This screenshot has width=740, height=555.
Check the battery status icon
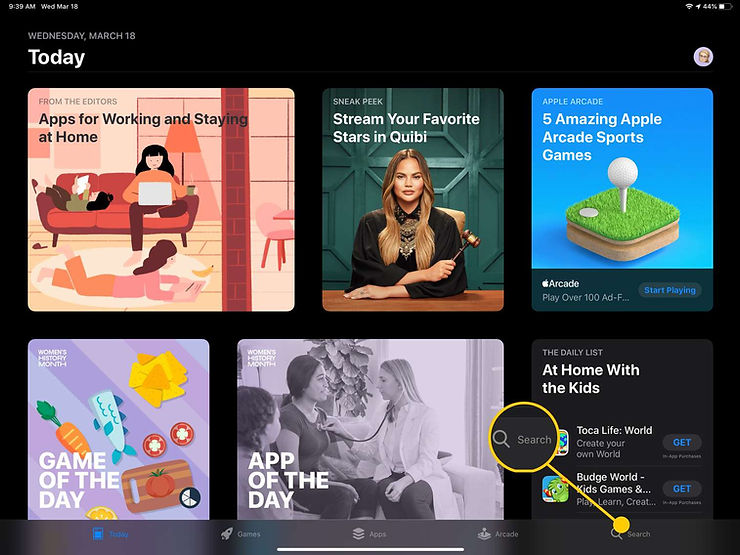pos(725,7)
